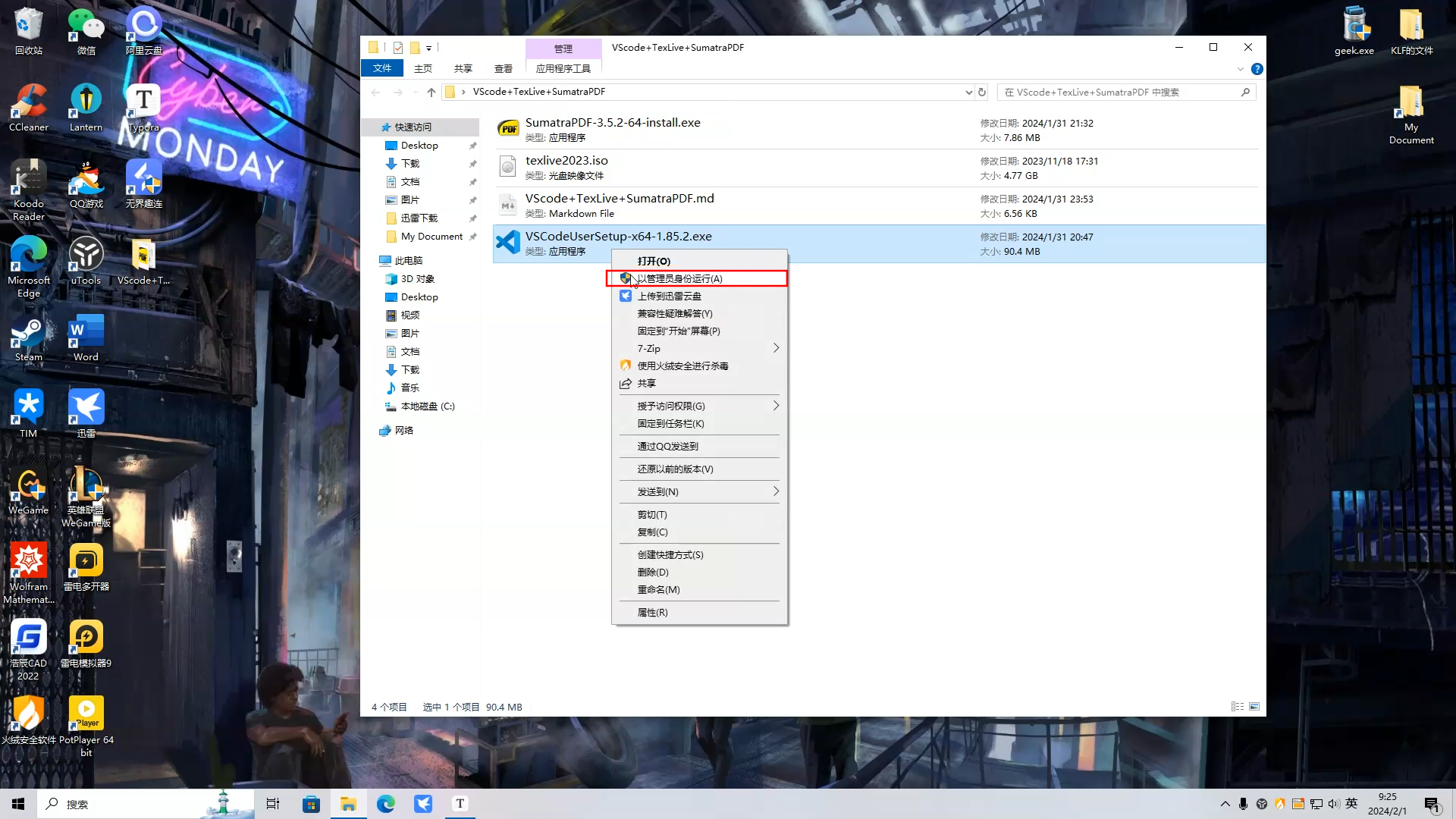Click 本地磁盘 (C:) in the navigation pane
Image resolution: width=1456 pixels, height=819 pixels.
coord(427,406)
